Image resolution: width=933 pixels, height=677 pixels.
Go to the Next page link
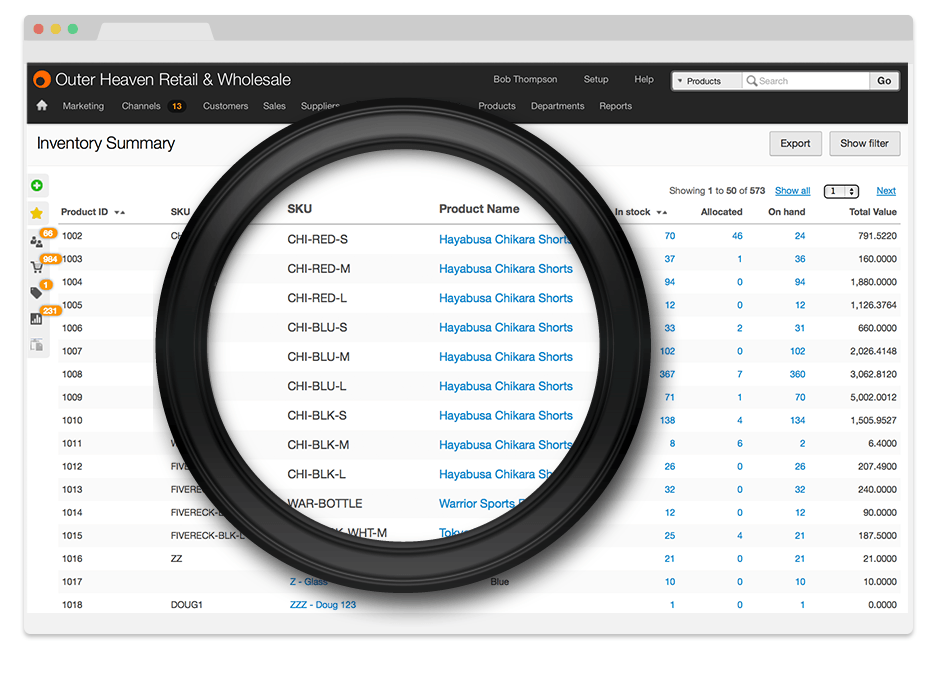click(x=886, y=191)
